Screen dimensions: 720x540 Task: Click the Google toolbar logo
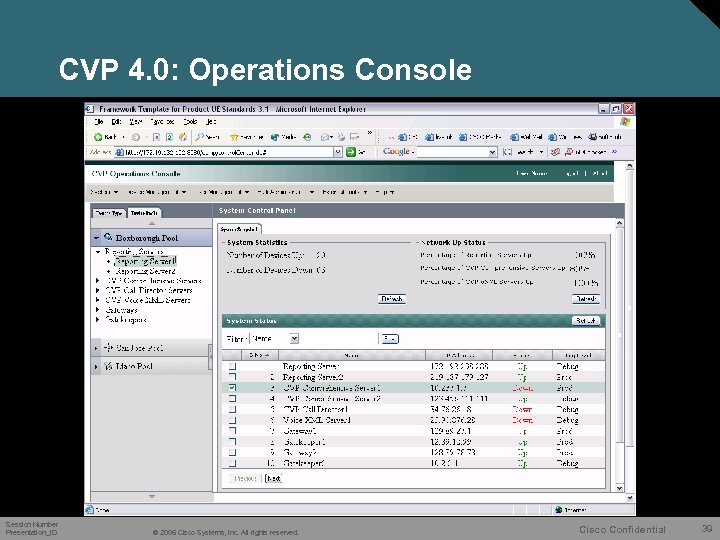pyautogui.click(x=396, y=152)
